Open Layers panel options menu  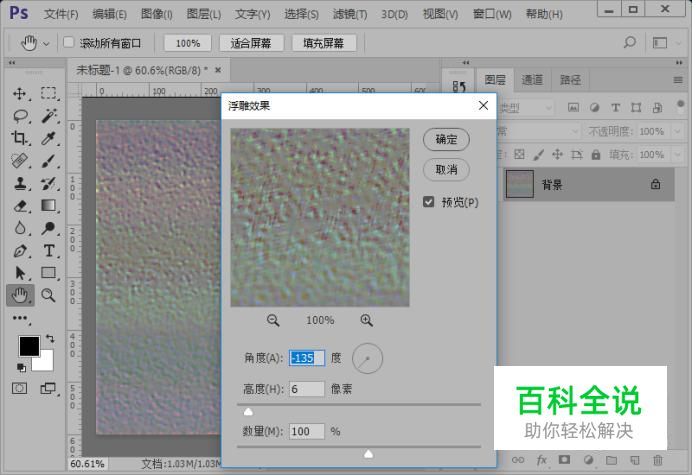coord(678,80)
